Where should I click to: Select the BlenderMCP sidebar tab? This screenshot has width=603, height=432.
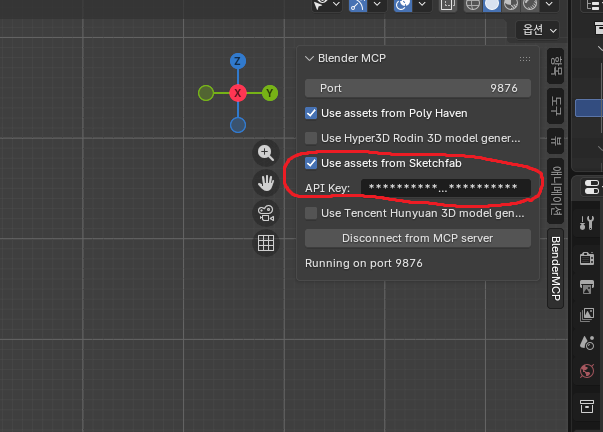(556, 269)
